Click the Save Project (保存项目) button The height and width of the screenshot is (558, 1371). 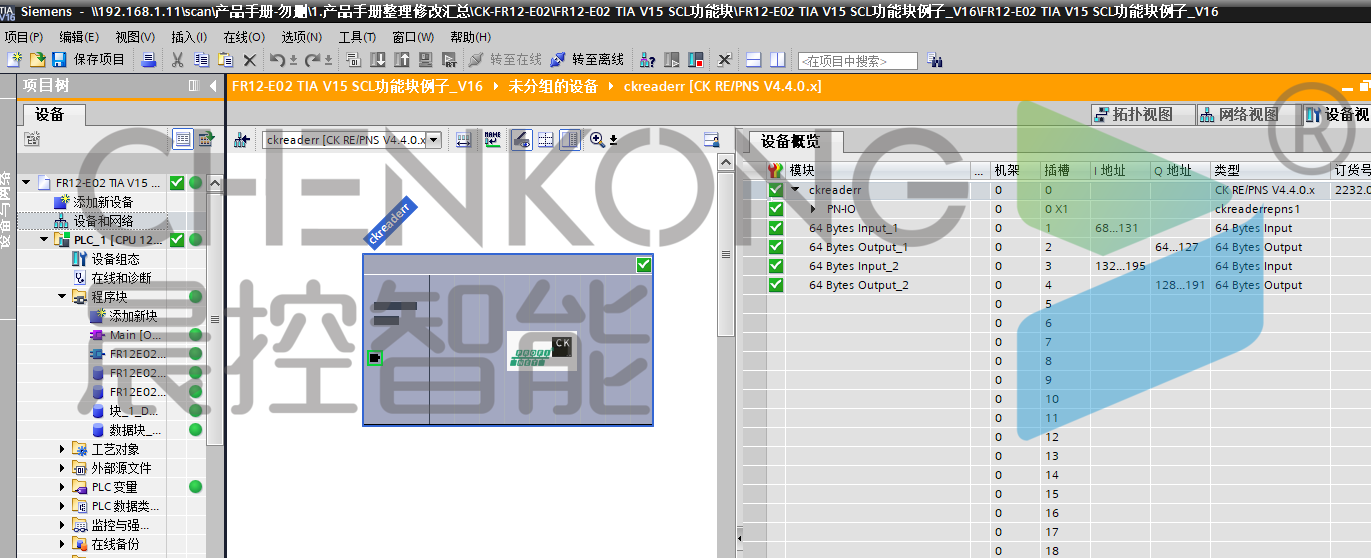click(x=89, y=60)
